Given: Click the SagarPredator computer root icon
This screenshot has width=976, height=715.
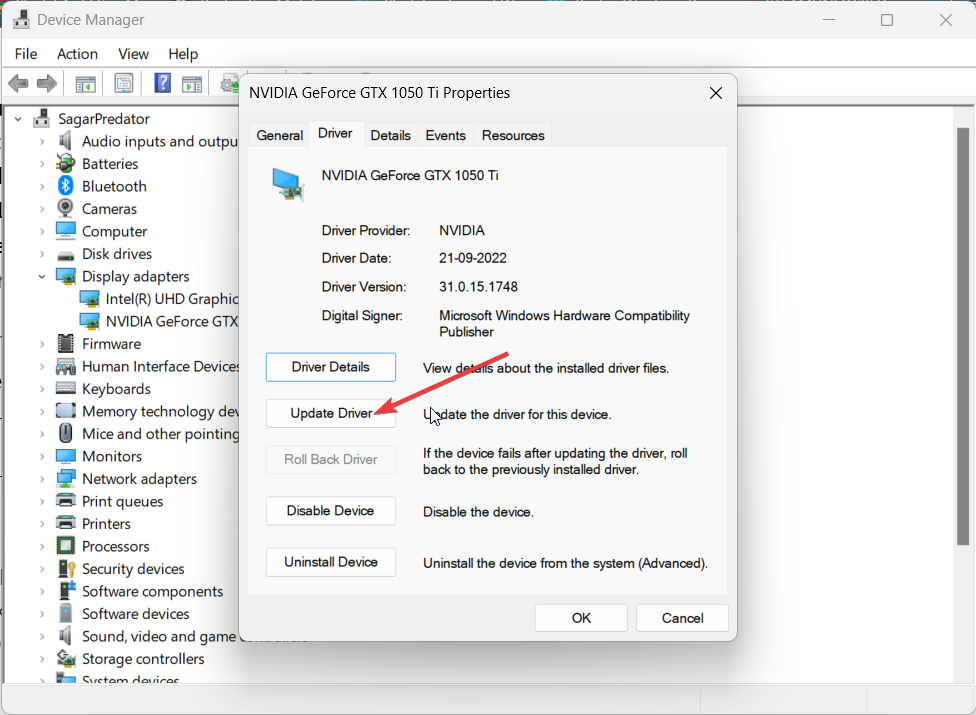Looking at the screenshot, I should click(42, 118).
